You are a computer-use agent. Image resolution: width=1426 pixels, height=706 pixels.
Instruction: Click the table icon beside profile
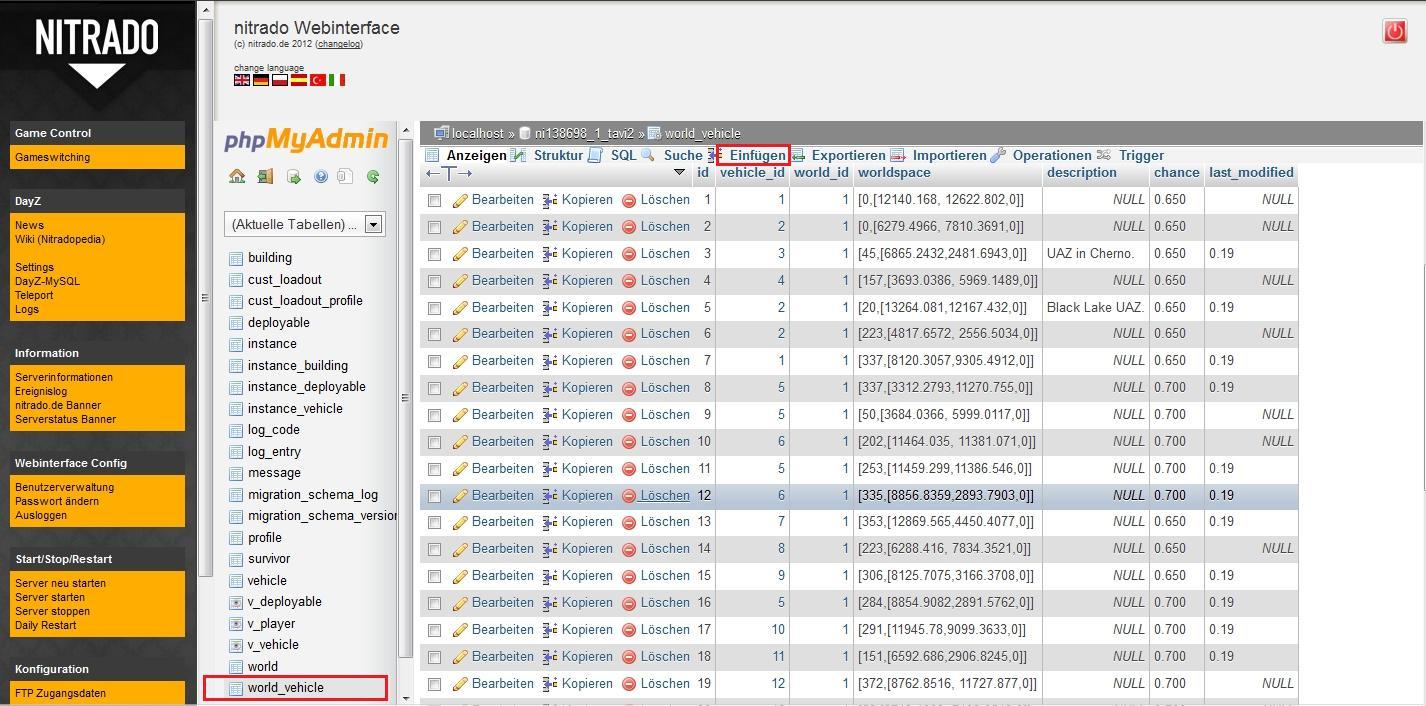(x=236, y=538)
